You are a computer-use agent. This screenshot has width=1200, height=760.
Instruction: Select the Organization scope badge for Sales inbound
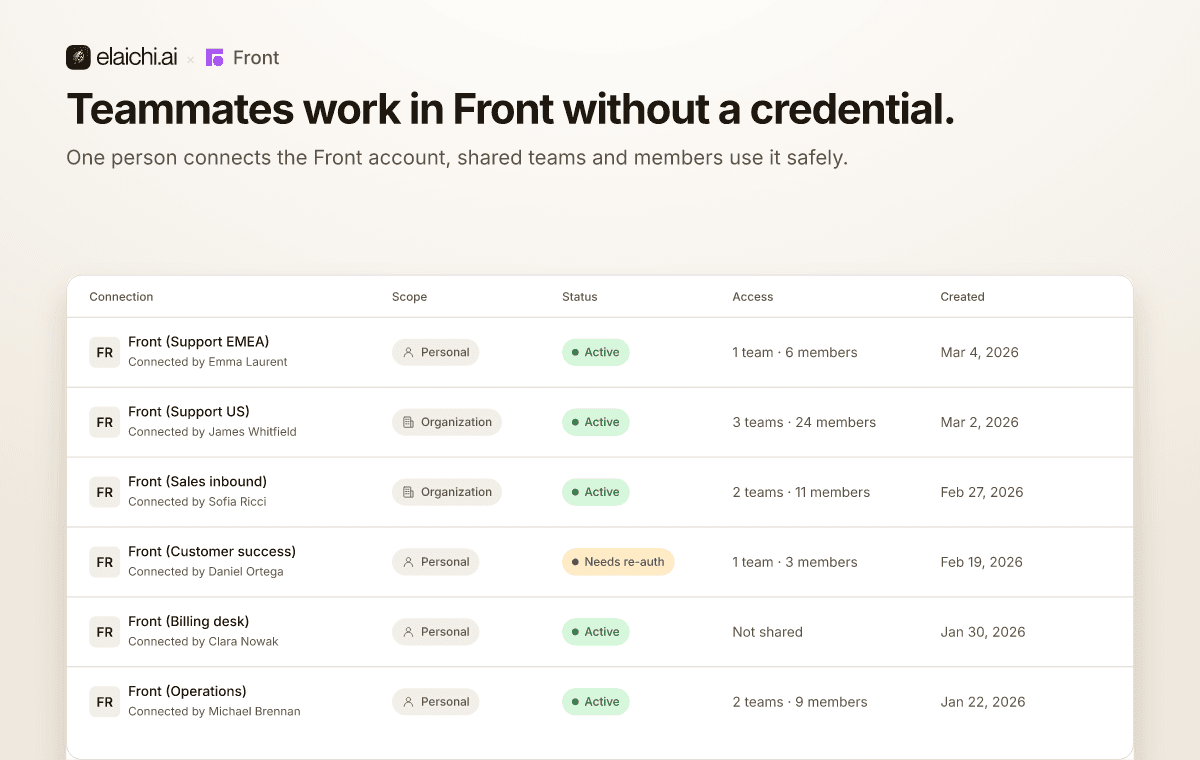(447, 492)
